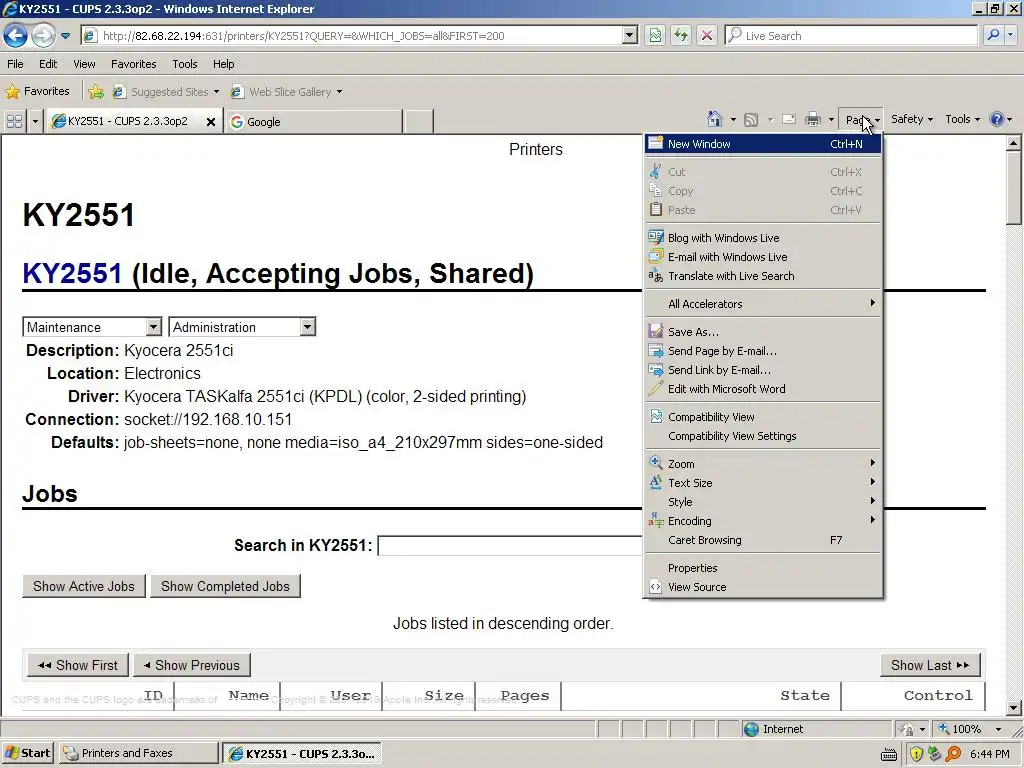Open the Safety menu button
This screenshot has width=1024, height=768.
coord(912,119)
